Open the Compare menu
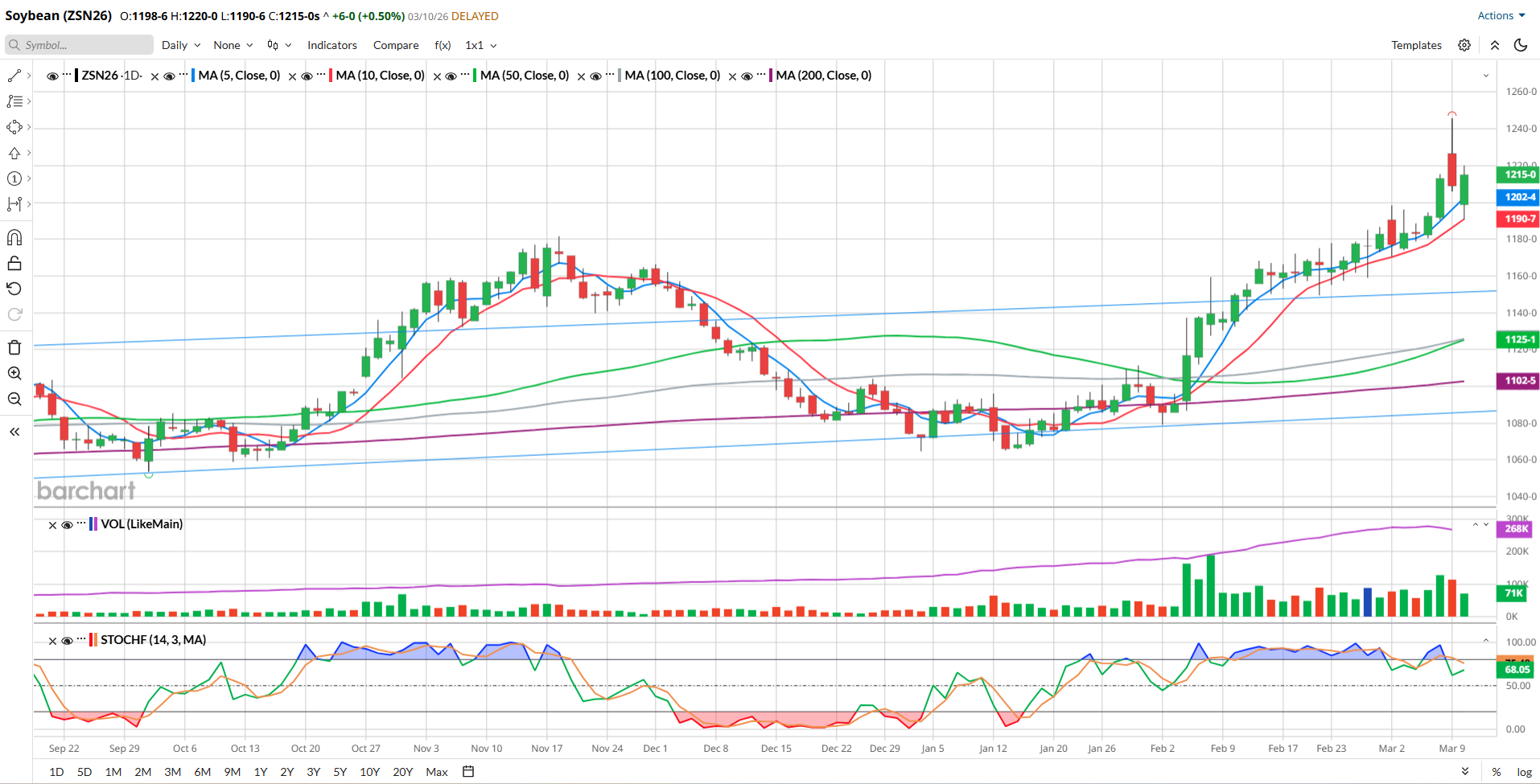The height and width of the screenshot is (784, 1540). pos(395,45)
